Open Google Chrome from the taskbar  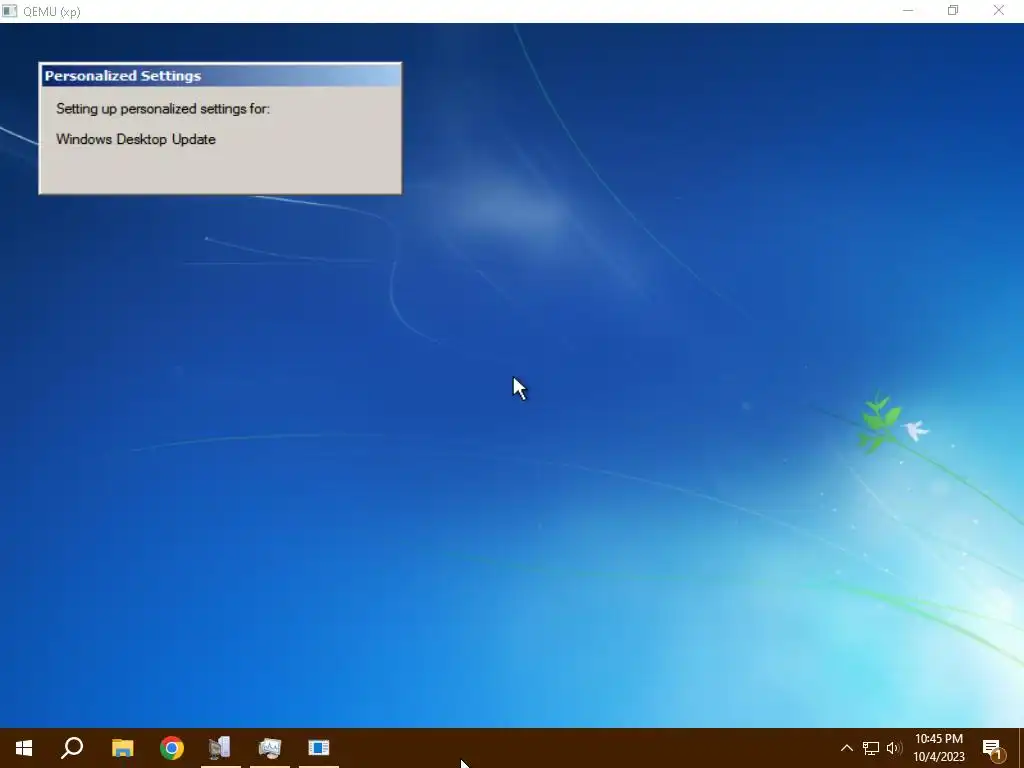click(172, 748)
